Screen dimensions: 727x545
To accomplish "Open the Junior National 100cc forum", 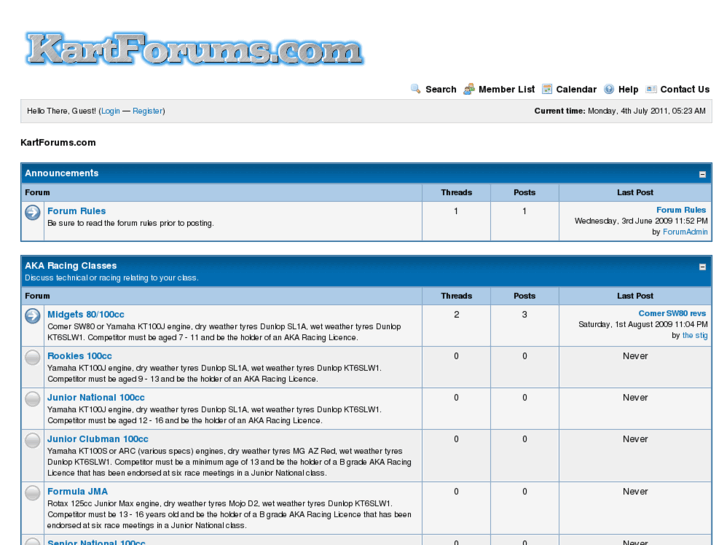I will (96, 397).
